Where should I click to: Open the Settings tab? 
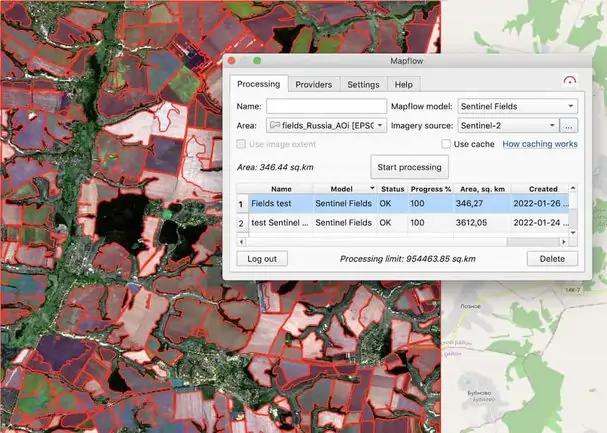(363, 84)
